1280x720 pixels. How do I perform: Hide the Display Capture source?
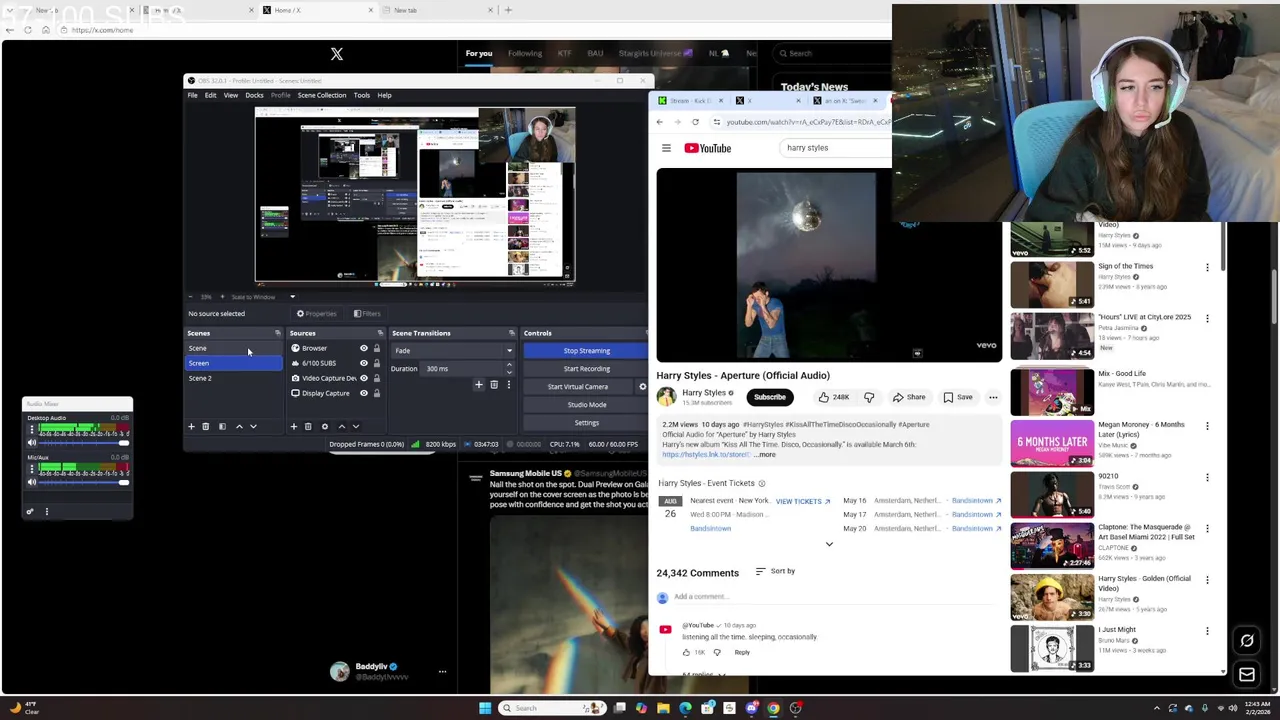coord(364,393)
